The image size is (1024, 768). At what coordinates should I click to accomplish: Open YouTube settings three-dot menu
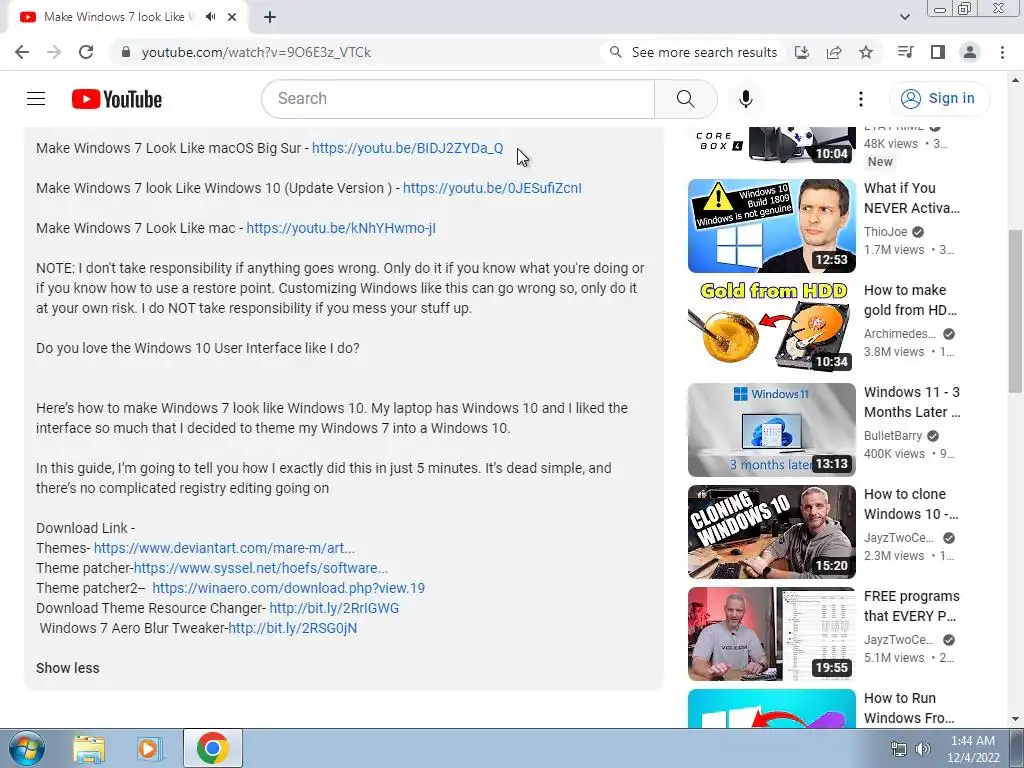point(860,99)
